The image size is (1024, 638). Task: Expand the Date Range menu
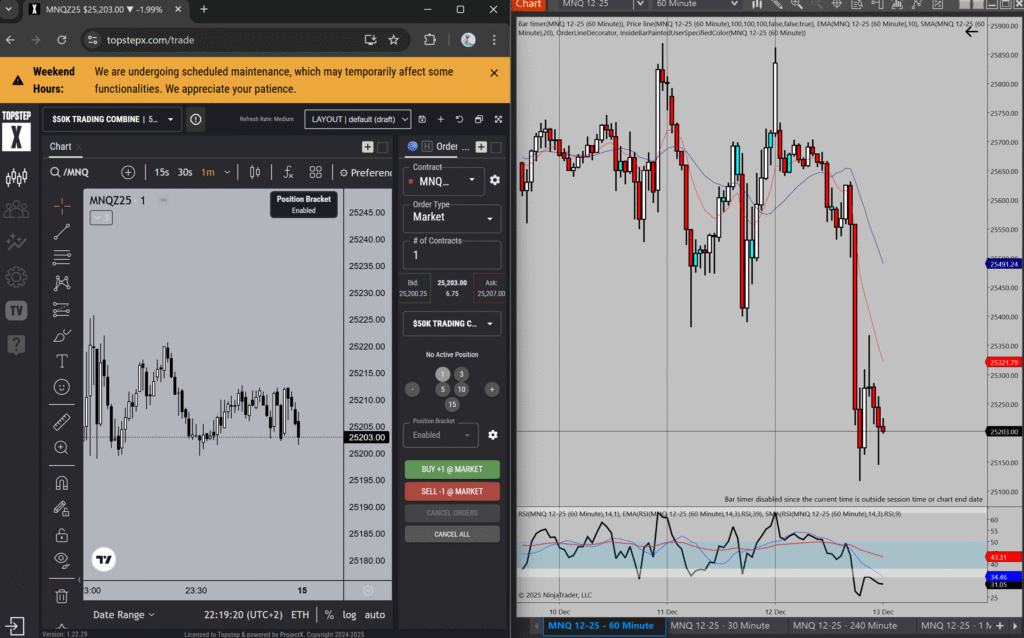pyautogui.click(x=124, y=615)
